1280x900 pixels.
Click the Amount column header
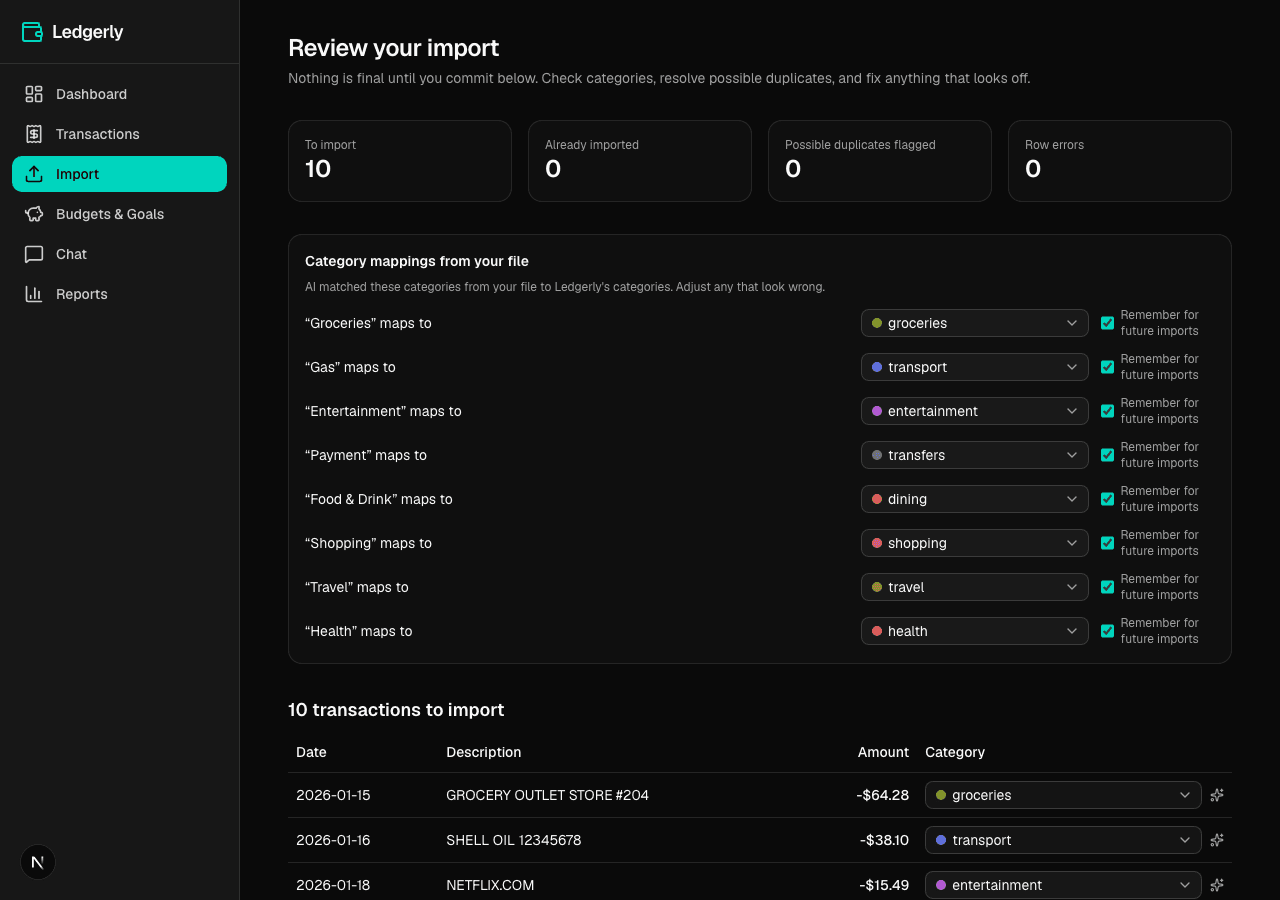[x=883, y=752]
